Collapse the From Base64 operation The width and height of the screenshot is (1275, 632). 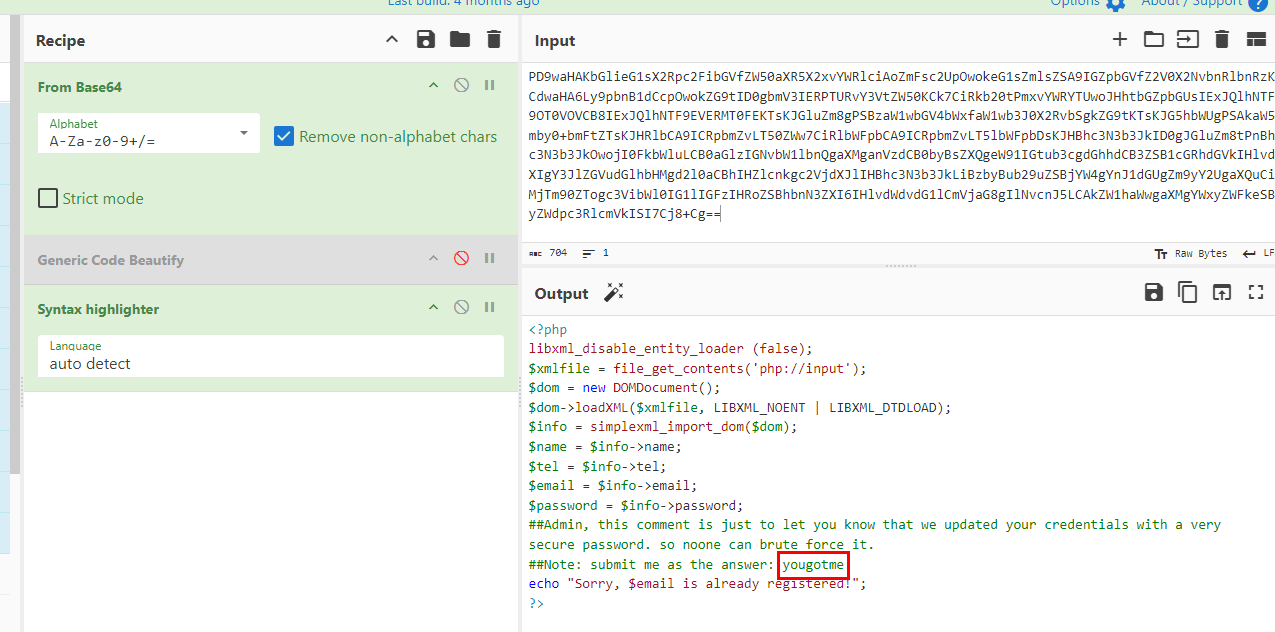tap(433, 86)
